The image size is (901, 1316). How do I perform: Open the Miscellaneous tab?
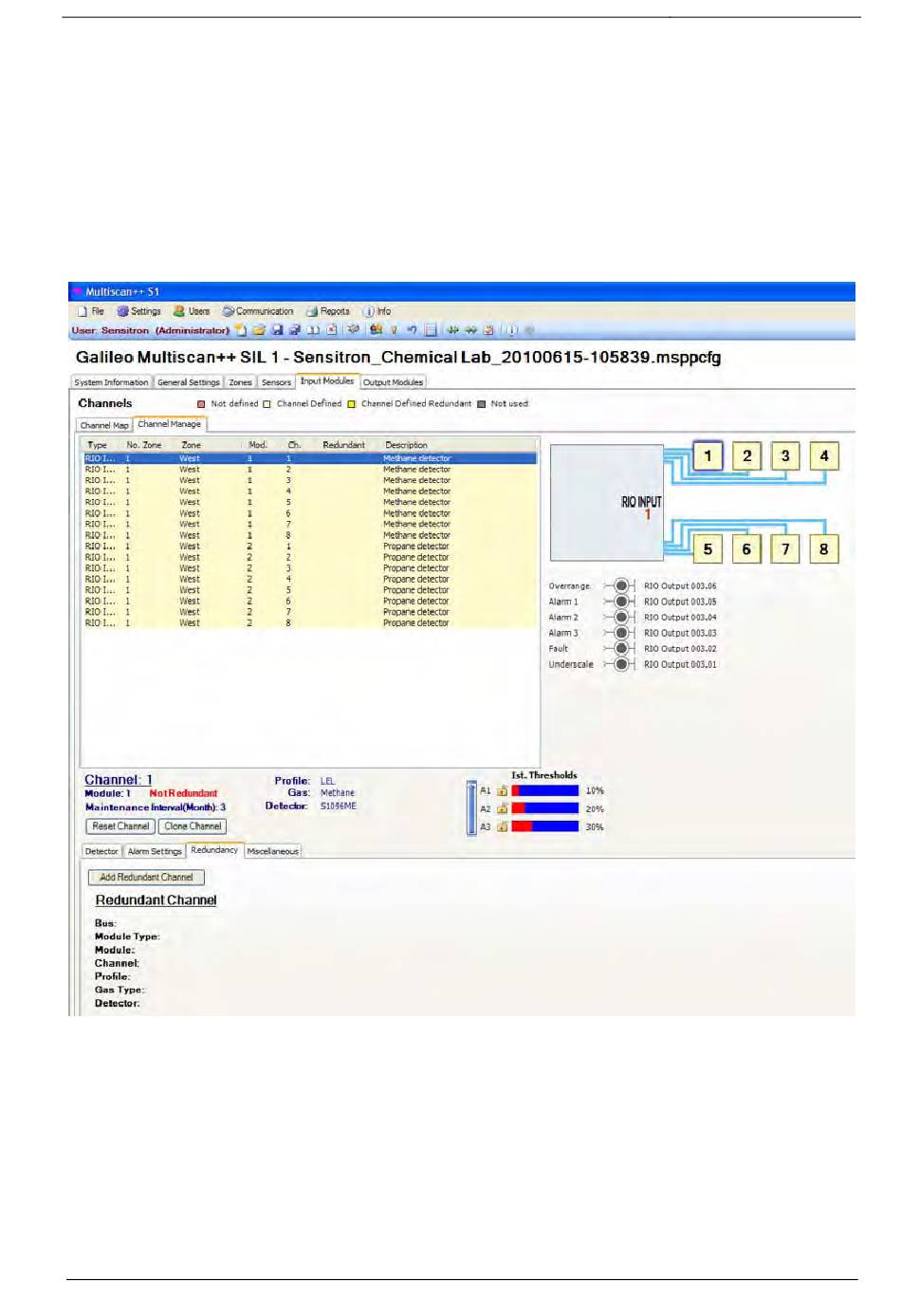(273, 851)
